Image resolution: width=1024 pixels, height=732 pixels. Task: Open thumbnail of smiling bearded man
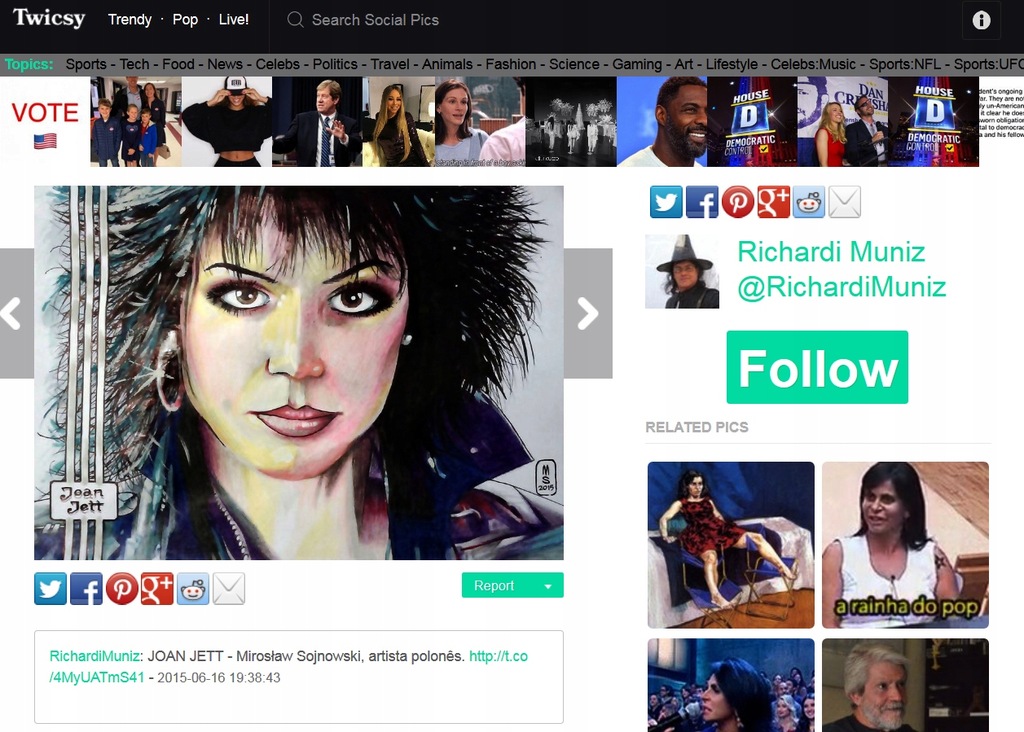click(x=662, y=122)
